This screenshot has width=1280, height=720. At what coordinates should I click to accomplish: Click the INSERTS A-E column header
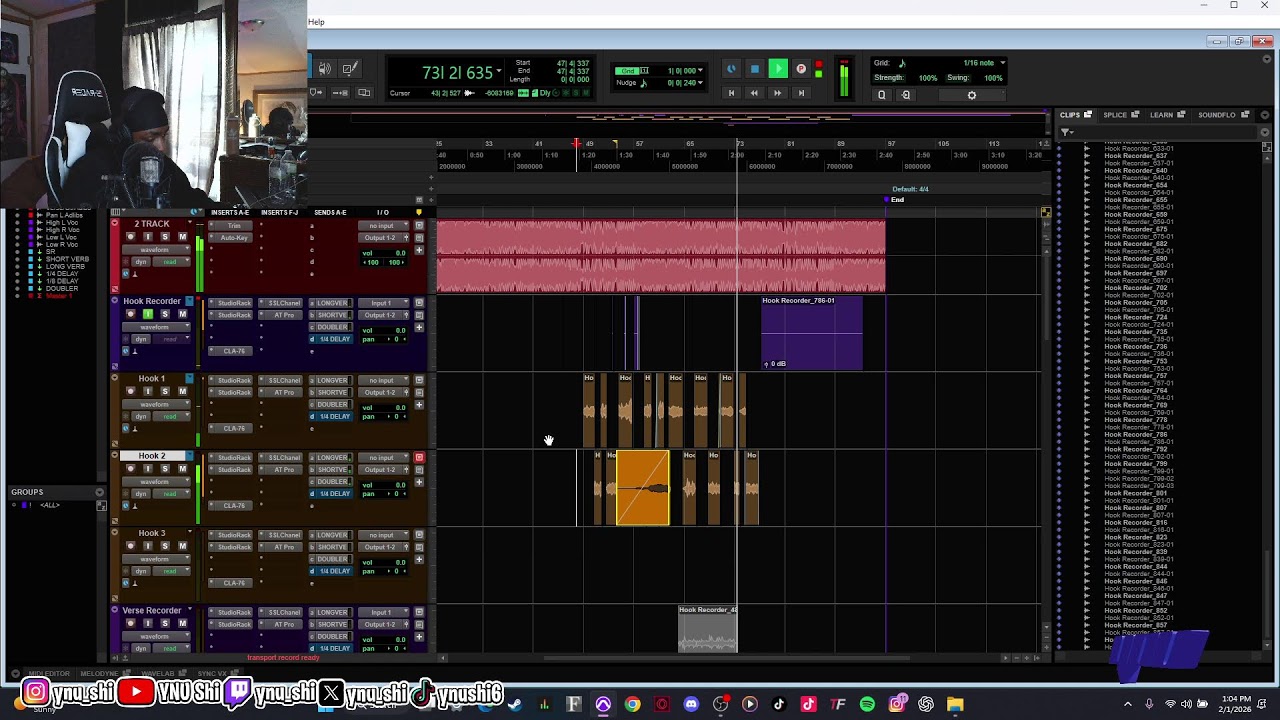(x=230, y=212)
